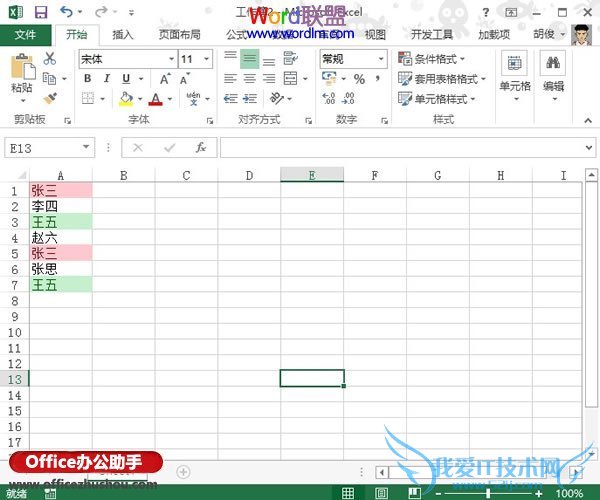This screenshot has height=500, width=600.
Task: Click the 编辑 button
Action: [553, 75]
